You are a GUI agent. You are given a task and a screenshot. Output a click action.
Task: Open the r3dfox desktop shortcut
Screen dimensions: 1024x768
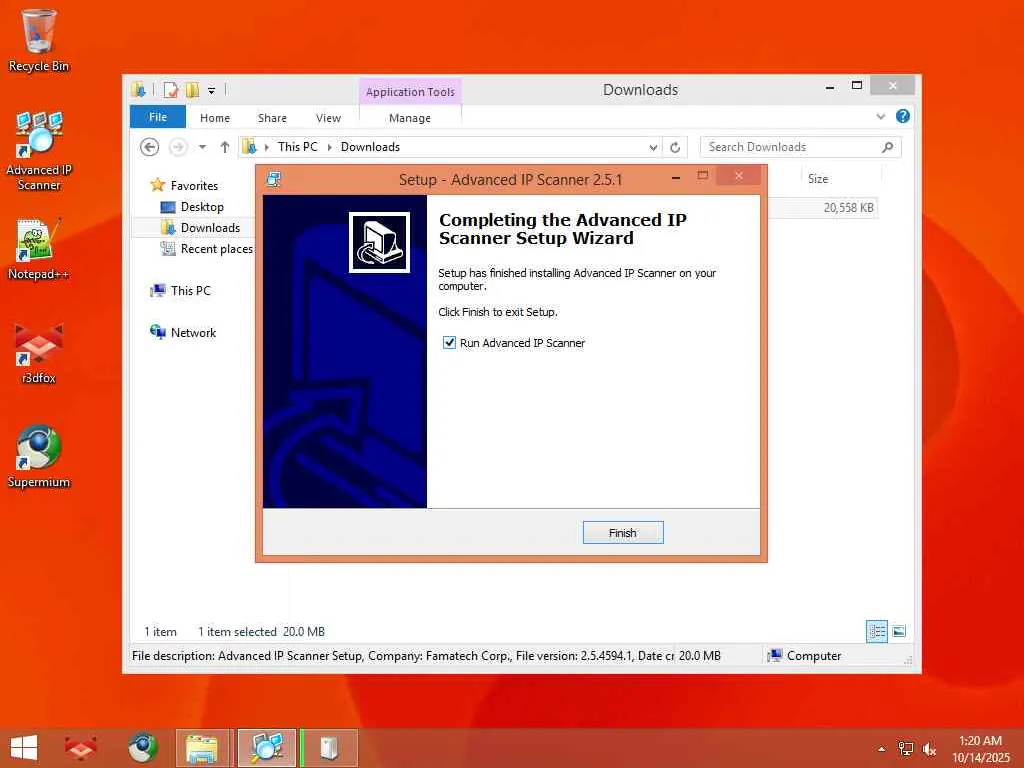click(39, 353)
